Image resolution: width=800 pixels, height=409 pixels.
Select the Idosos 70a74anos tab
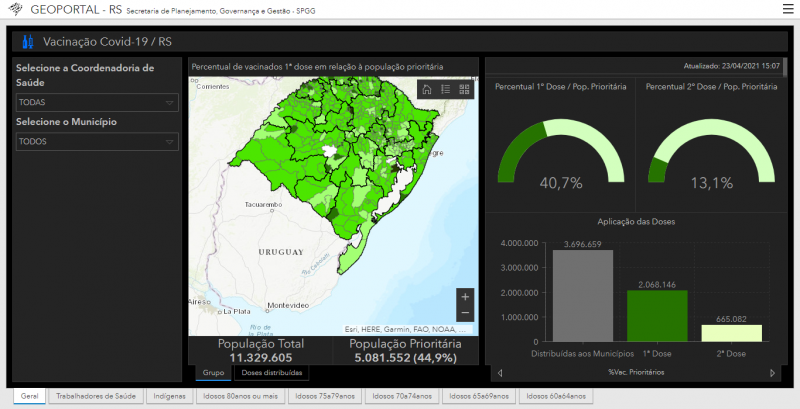click(402, 396)
